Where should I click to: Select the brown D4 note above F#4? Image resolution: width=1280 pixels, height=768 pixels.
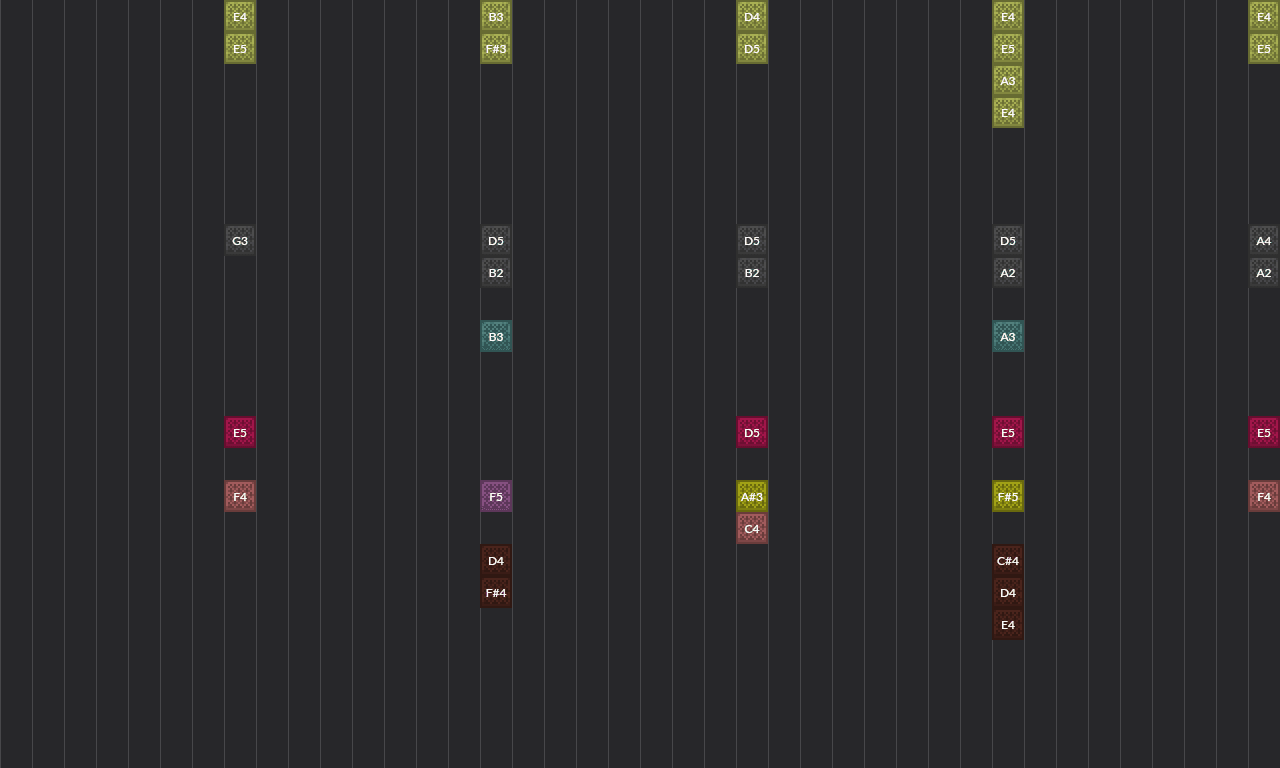point(496,560)
